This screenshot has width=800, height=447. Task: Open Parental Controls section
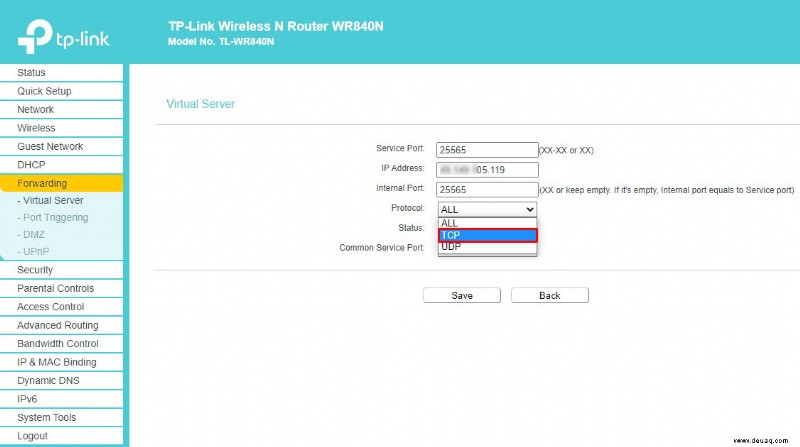point(61,288)
